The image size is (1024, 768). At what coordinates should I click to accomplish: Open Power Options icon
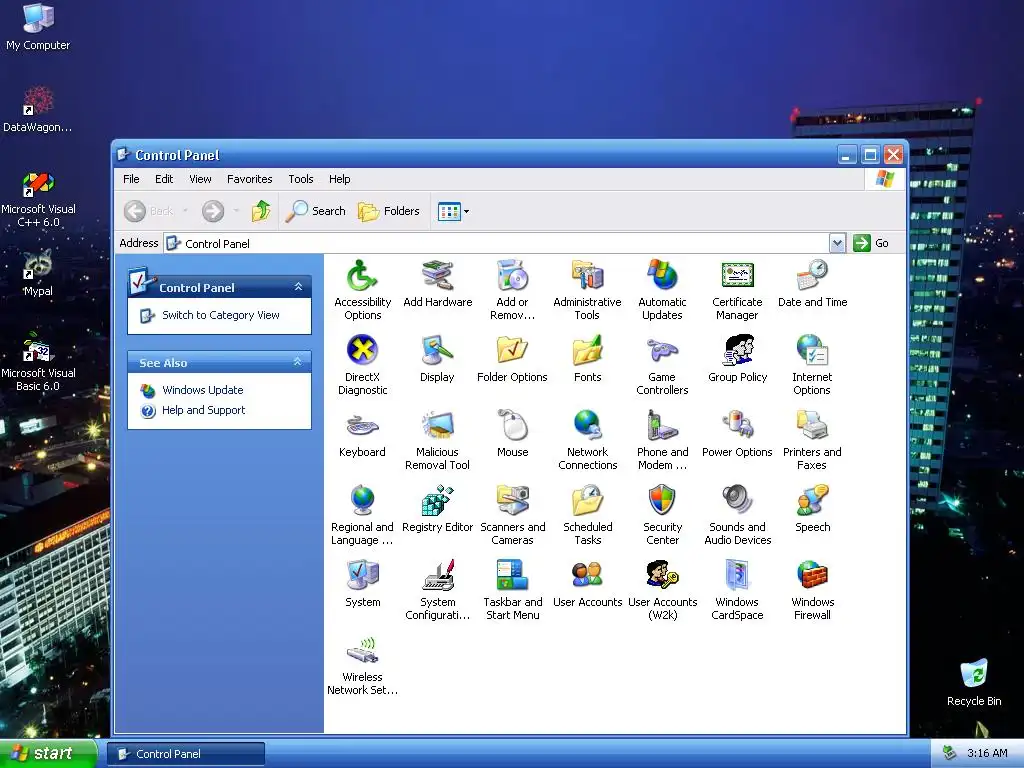(x=737, y=434)
